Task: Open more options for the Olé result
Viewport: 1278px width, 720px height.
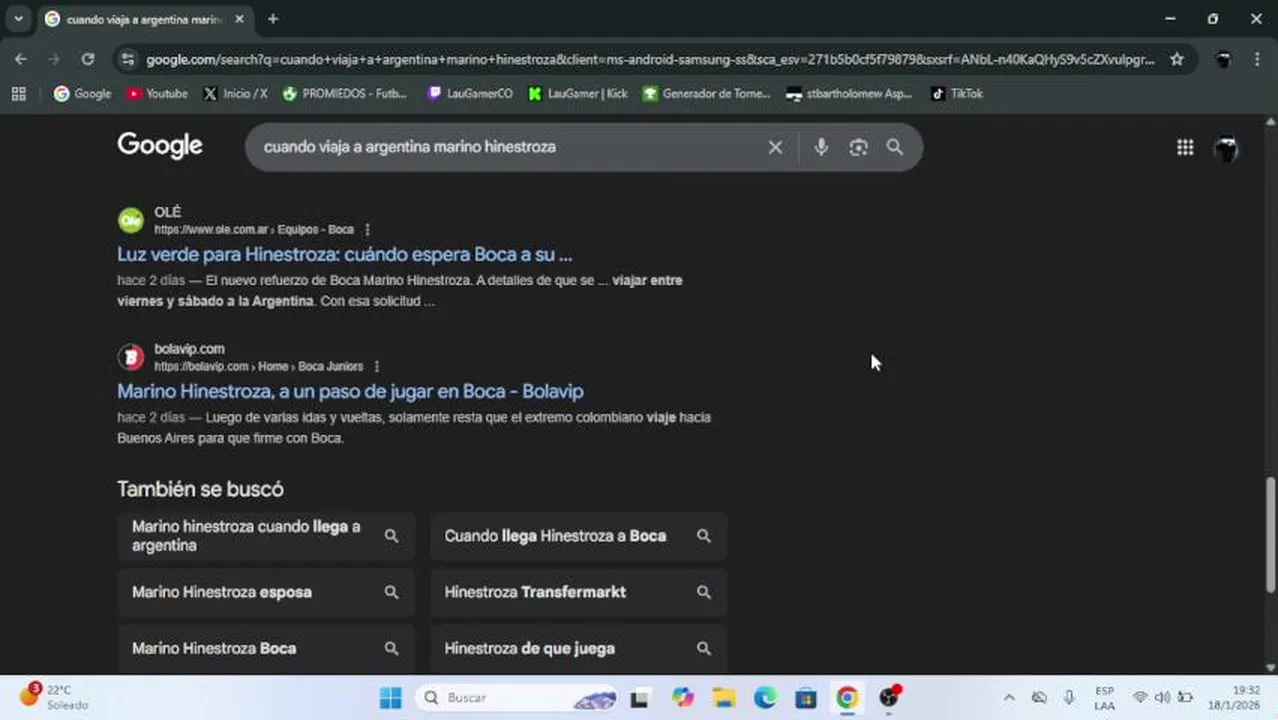Action: 367,230
